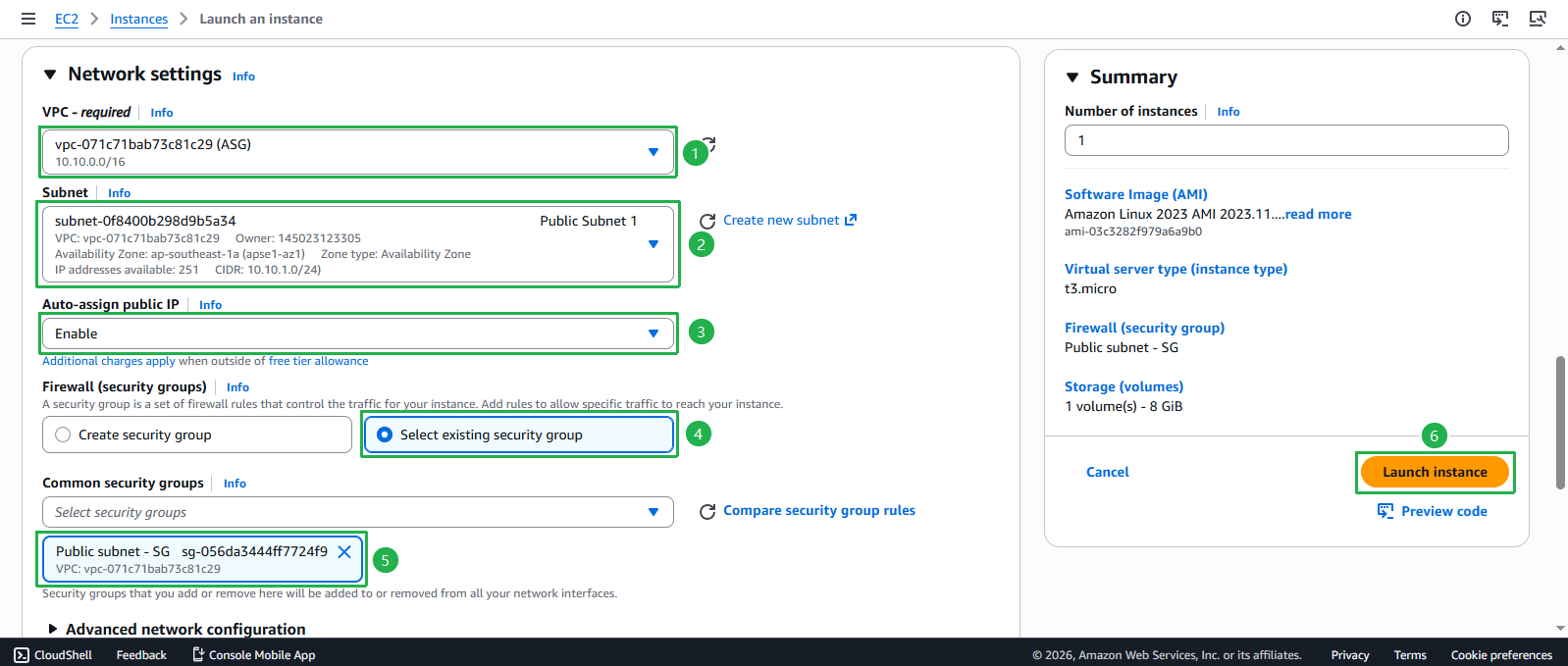This screenshot has width=1568, height=666.
Task: Open Preview code link
Action: [1444, 511]
